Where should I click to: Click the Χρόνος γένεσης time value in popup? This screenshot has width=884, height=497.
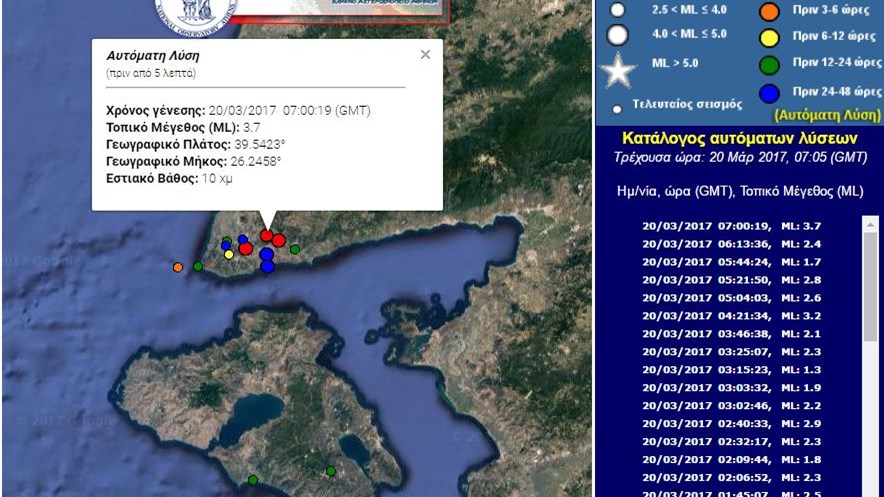pos(289,110)
